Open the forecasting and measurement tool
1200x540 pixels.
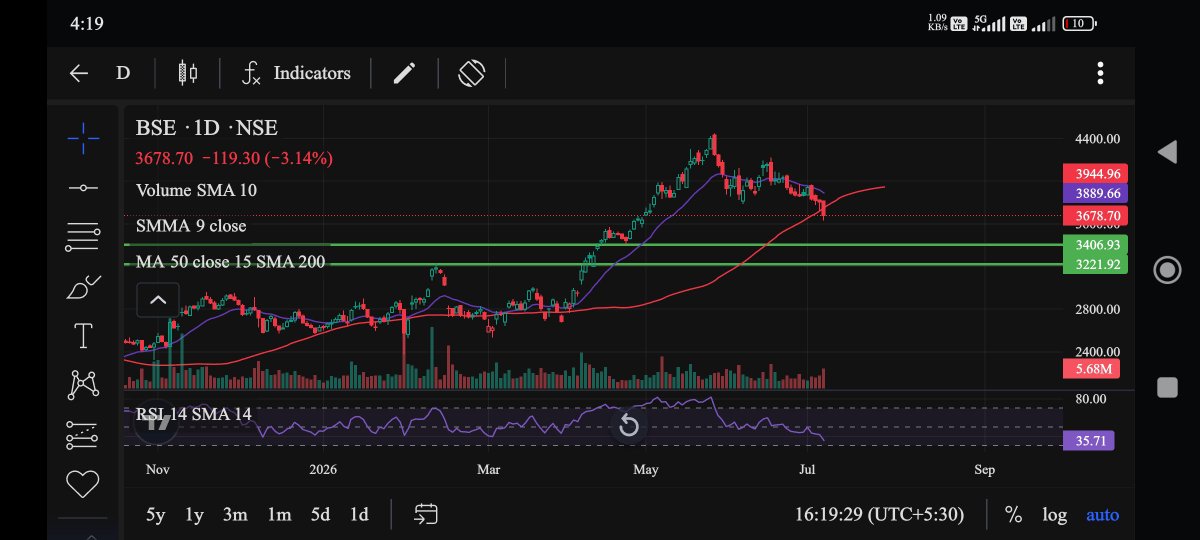pyautogui.click(x=83, y=435)
